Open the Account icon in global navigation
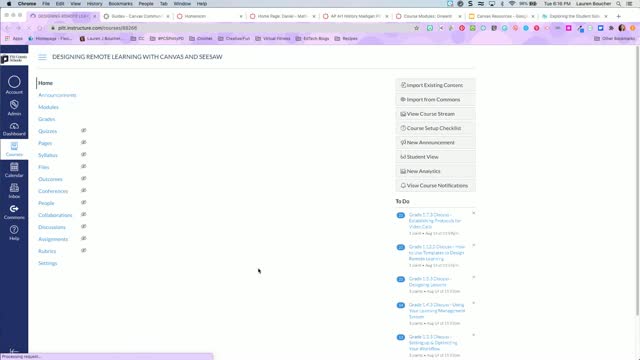 click(x=14, y=82)
